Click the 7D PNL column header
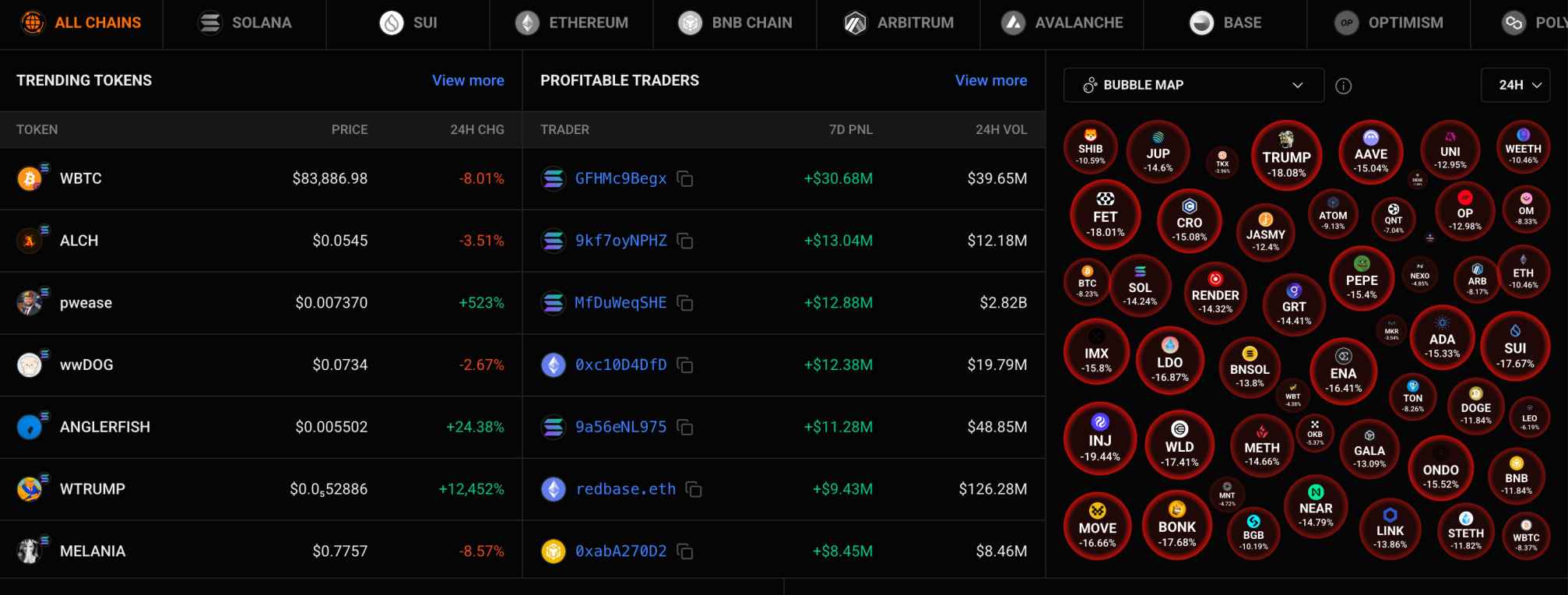The height and width of the screenshot is (595, 1568). 851,129
